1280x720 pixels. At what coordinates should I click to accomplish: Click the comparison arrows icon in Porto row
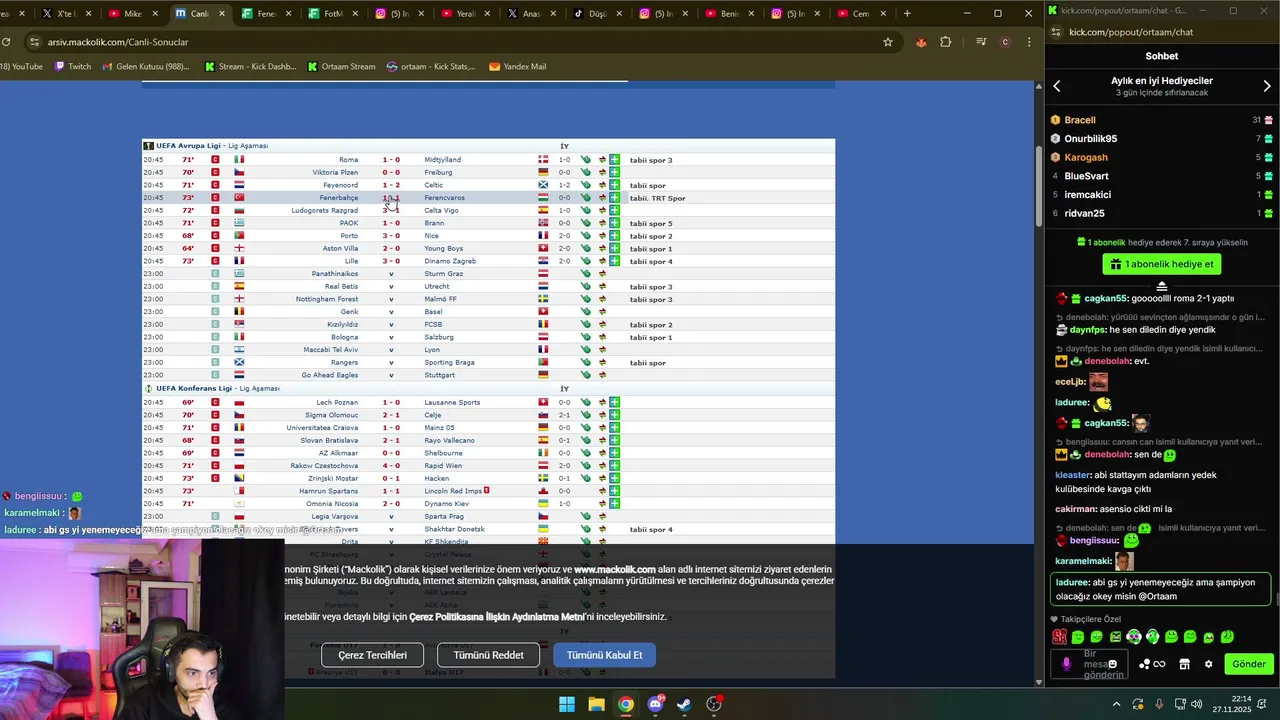point(602,236)
